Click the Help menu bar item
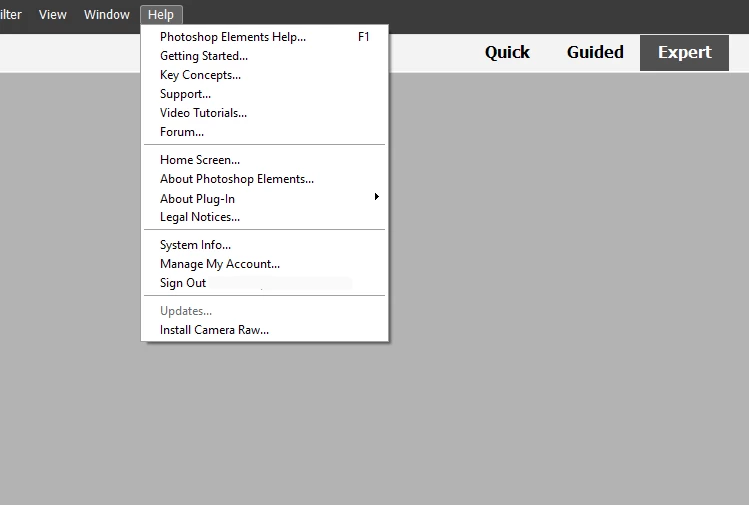 click(x=161, y=15)
